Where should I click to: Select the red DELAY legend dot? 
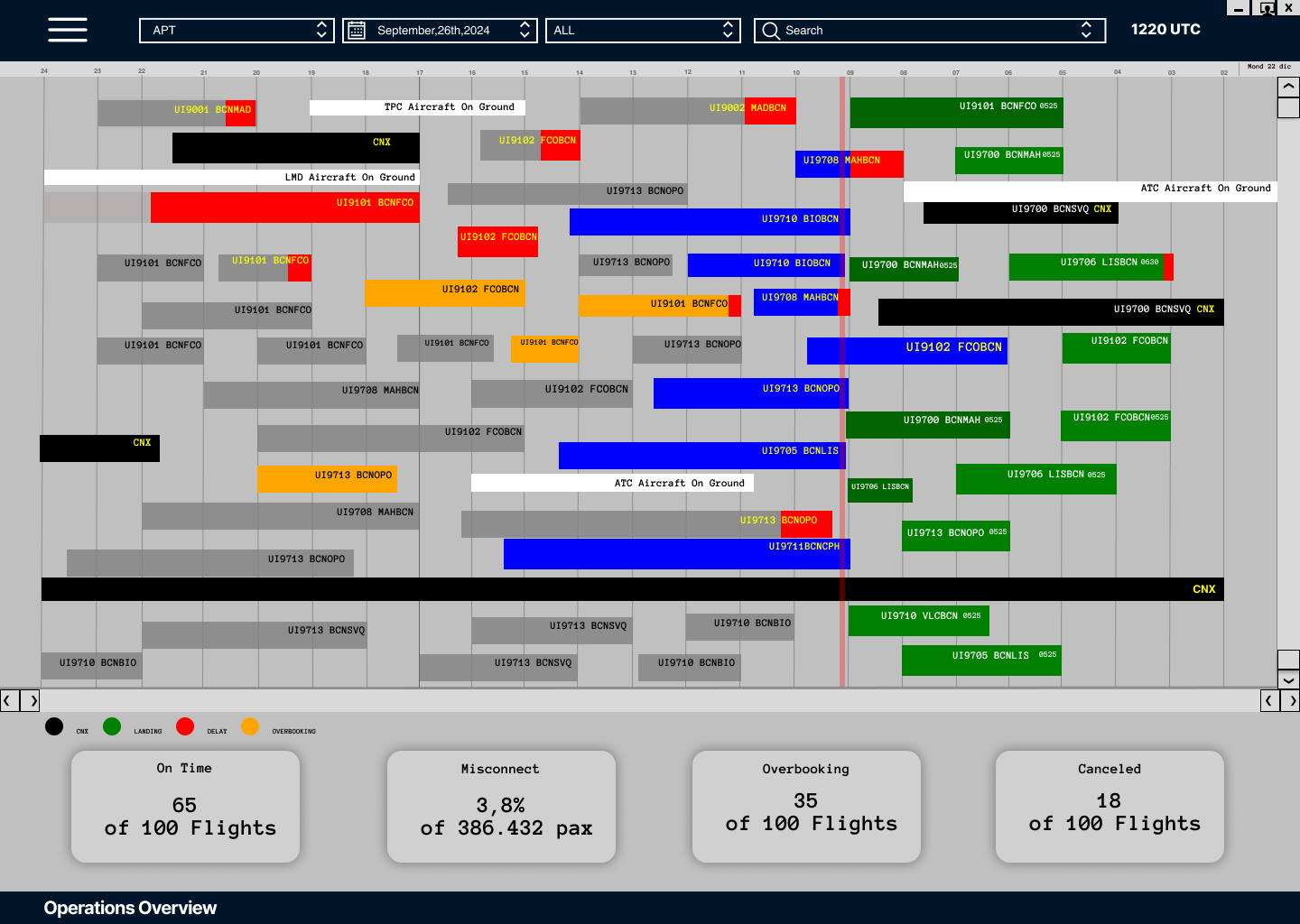185,726
